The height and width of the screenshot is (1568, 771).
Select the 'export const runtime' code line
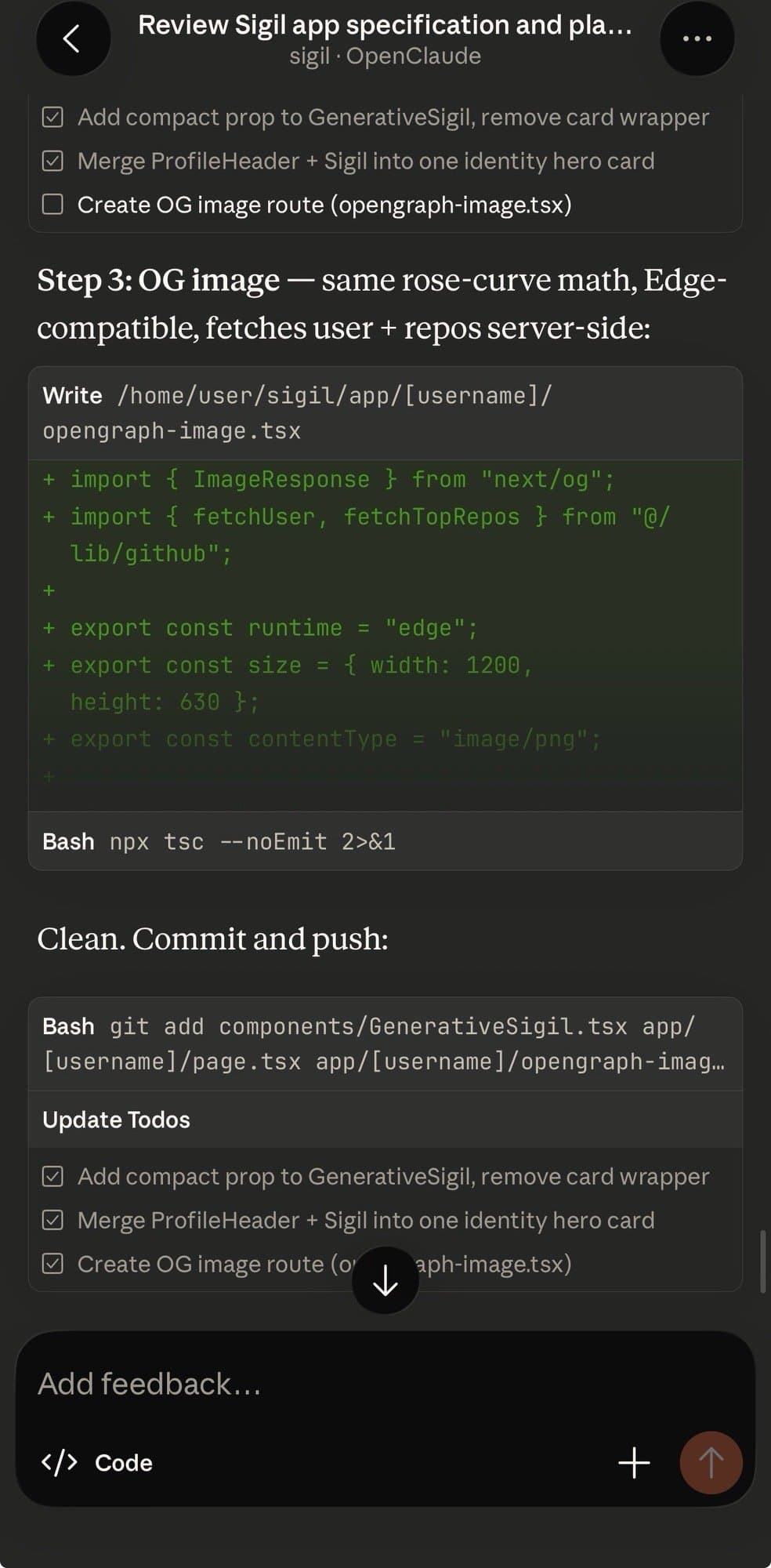[271, 627]
